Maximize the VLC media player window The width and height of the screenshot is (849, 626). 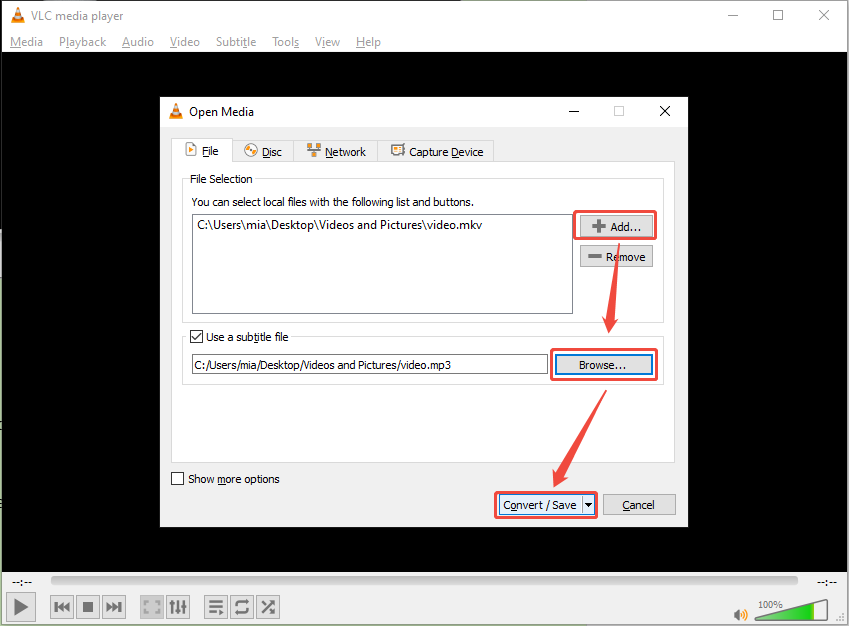(778, 15)
